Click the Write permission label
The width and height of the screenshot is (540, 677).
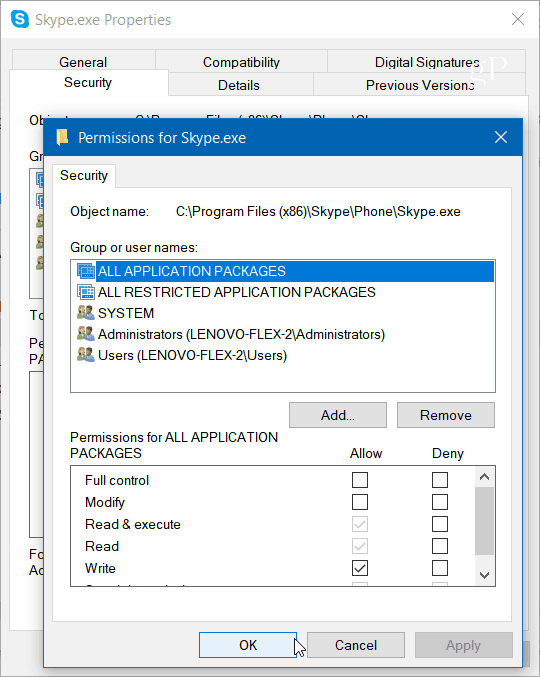[x=100, y=568]
